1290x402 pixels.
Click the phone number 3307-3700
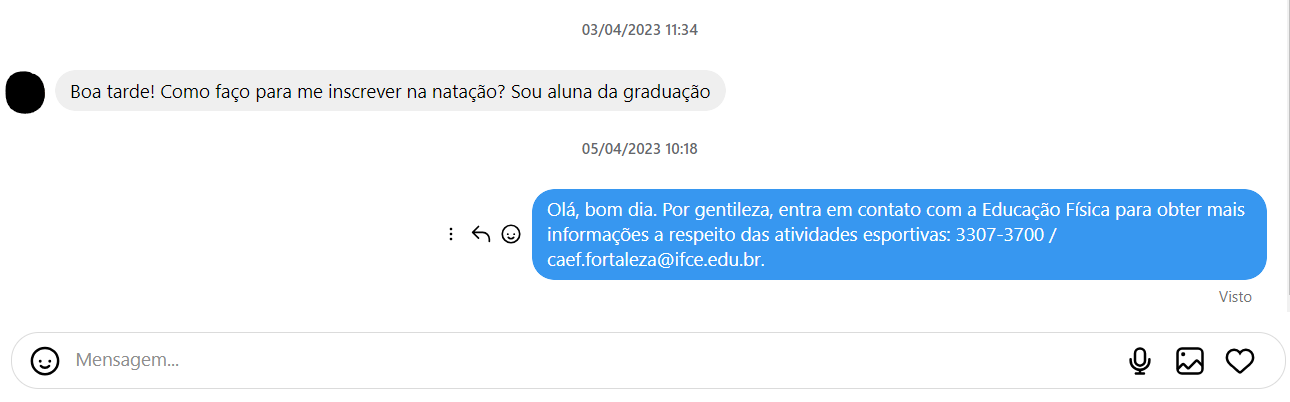coord(998,234)
